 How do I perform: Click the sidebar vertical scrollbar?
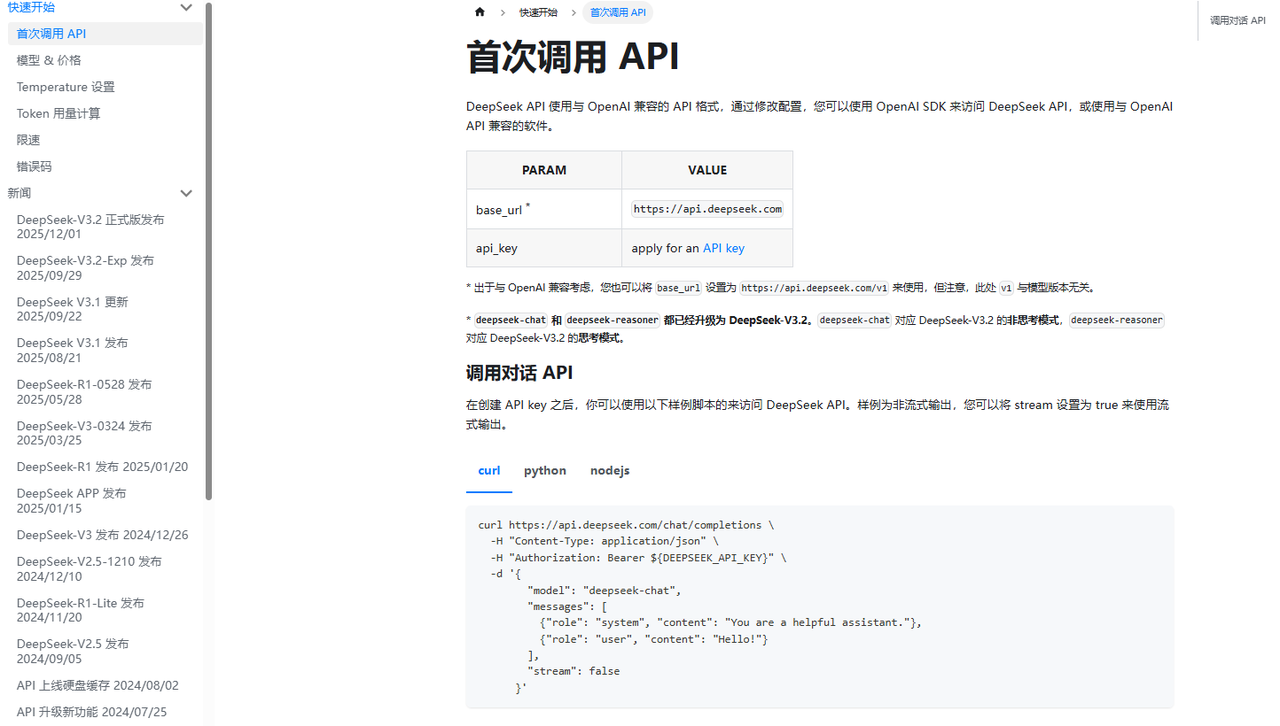tap(208, 250)
